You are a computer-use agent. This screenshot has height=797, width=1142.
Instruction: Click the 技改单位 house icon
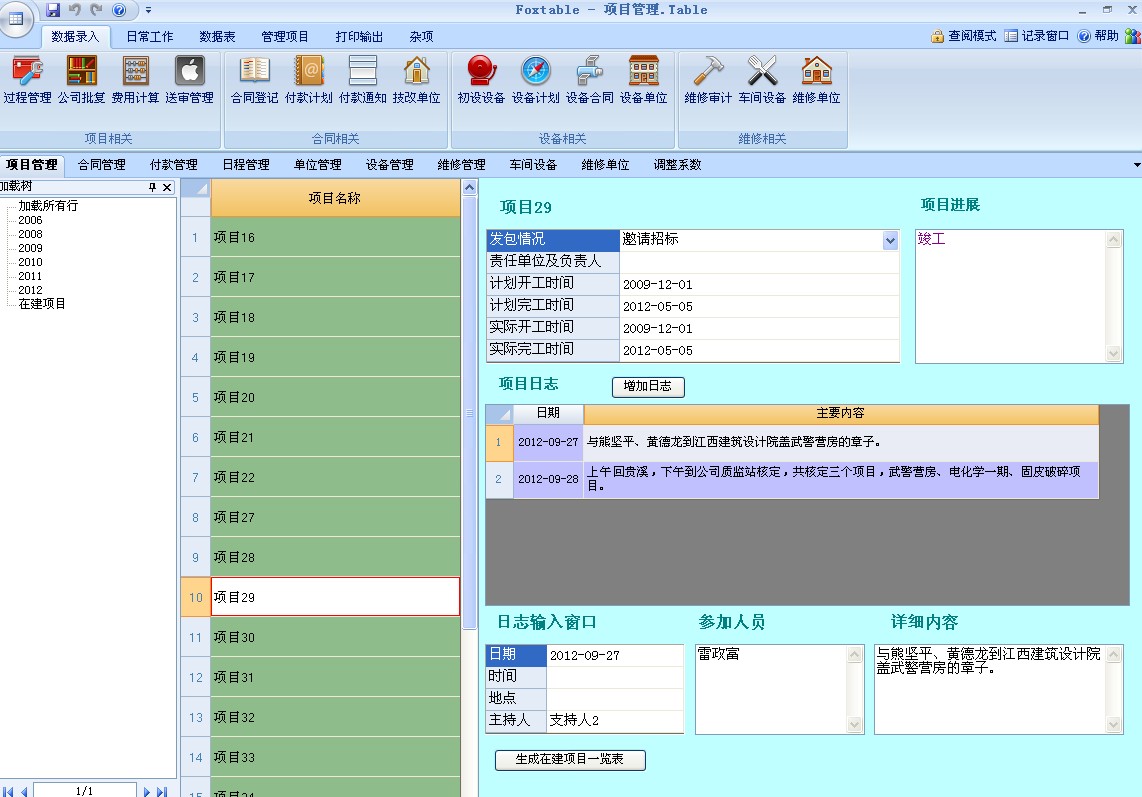417,80
